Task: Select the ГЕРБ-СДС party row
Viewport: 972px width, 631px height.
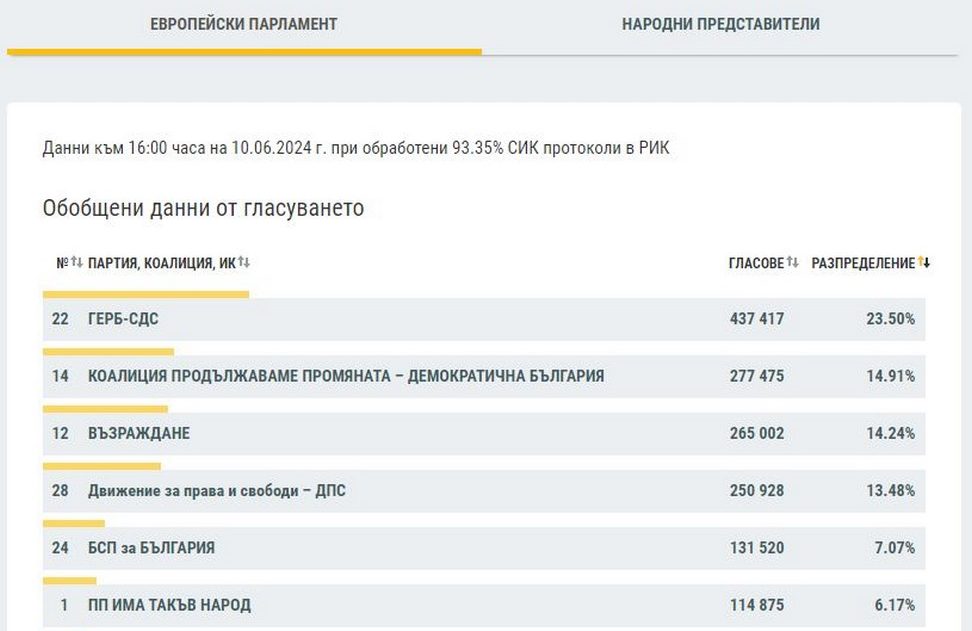Action: click(123, 319)
